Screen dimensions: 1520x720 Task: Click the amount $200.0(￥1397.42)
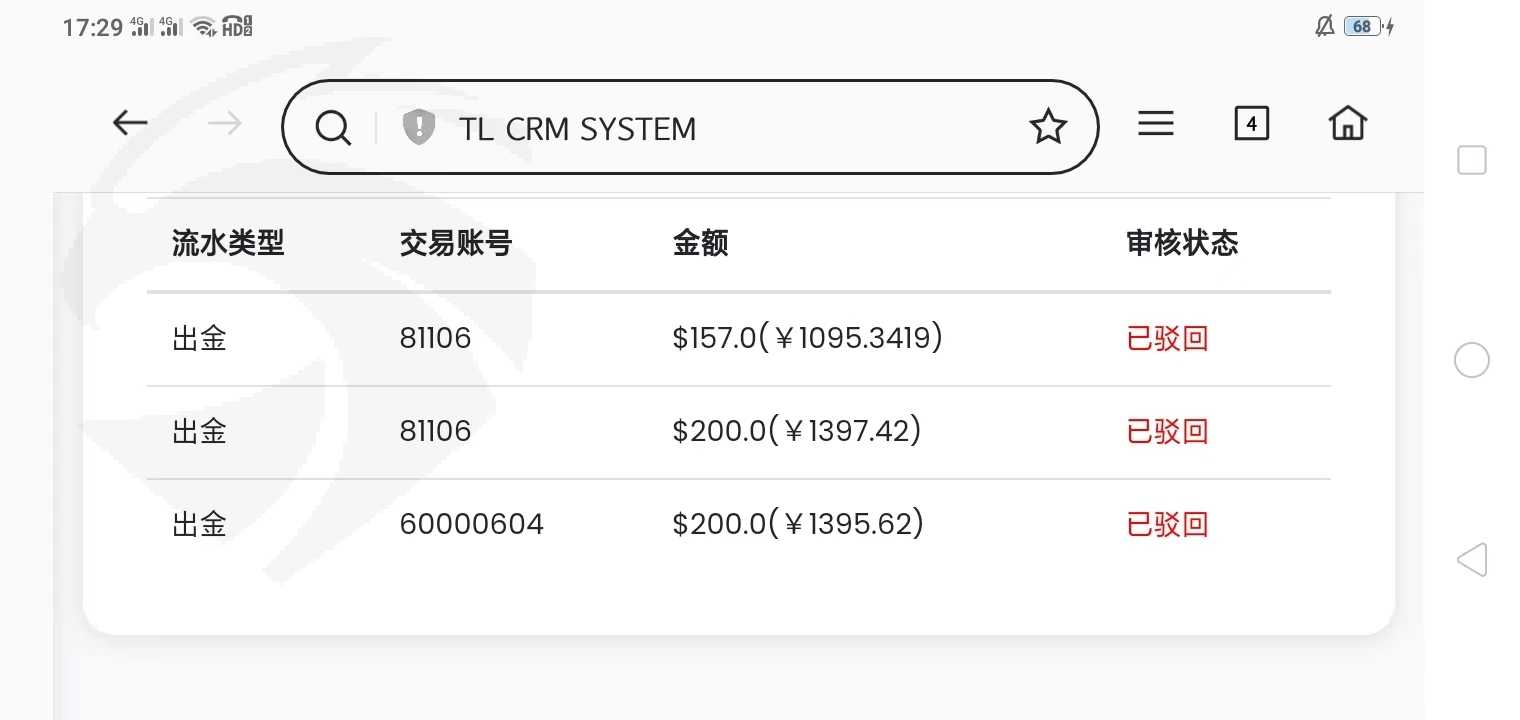coord(797,431)
